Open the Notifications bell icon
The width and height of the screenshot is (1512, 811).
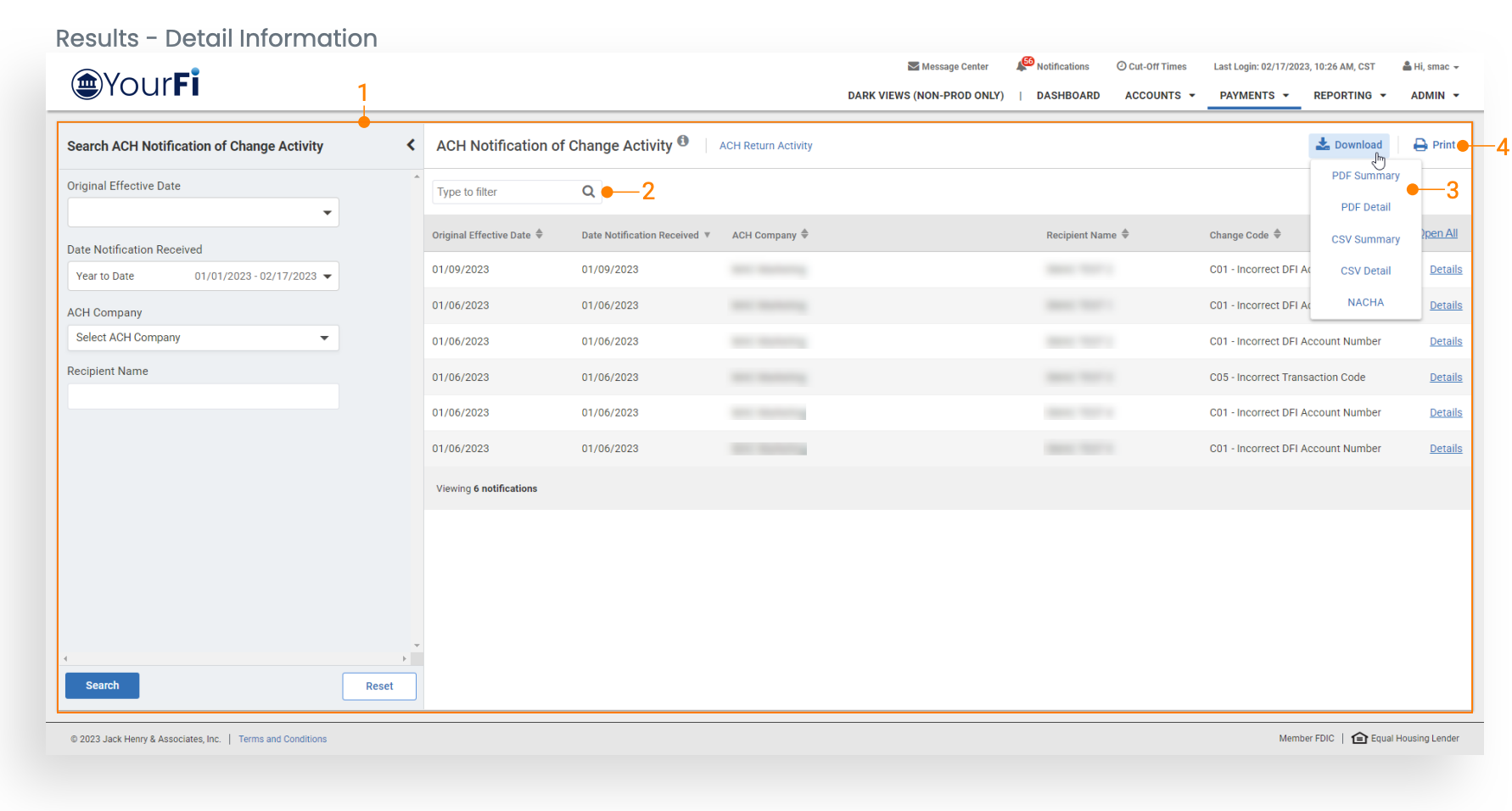(1022, 66)
